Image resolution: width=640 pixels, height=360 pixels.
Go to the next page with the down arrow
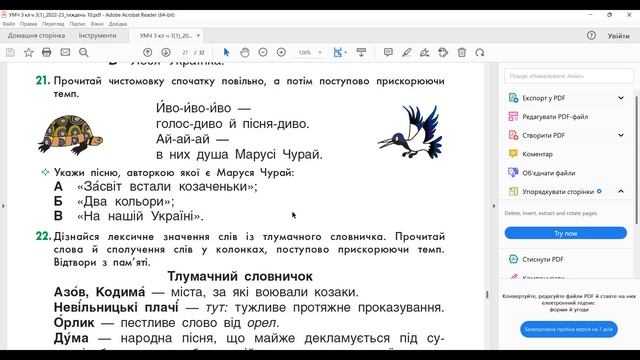tap(166, 52)
